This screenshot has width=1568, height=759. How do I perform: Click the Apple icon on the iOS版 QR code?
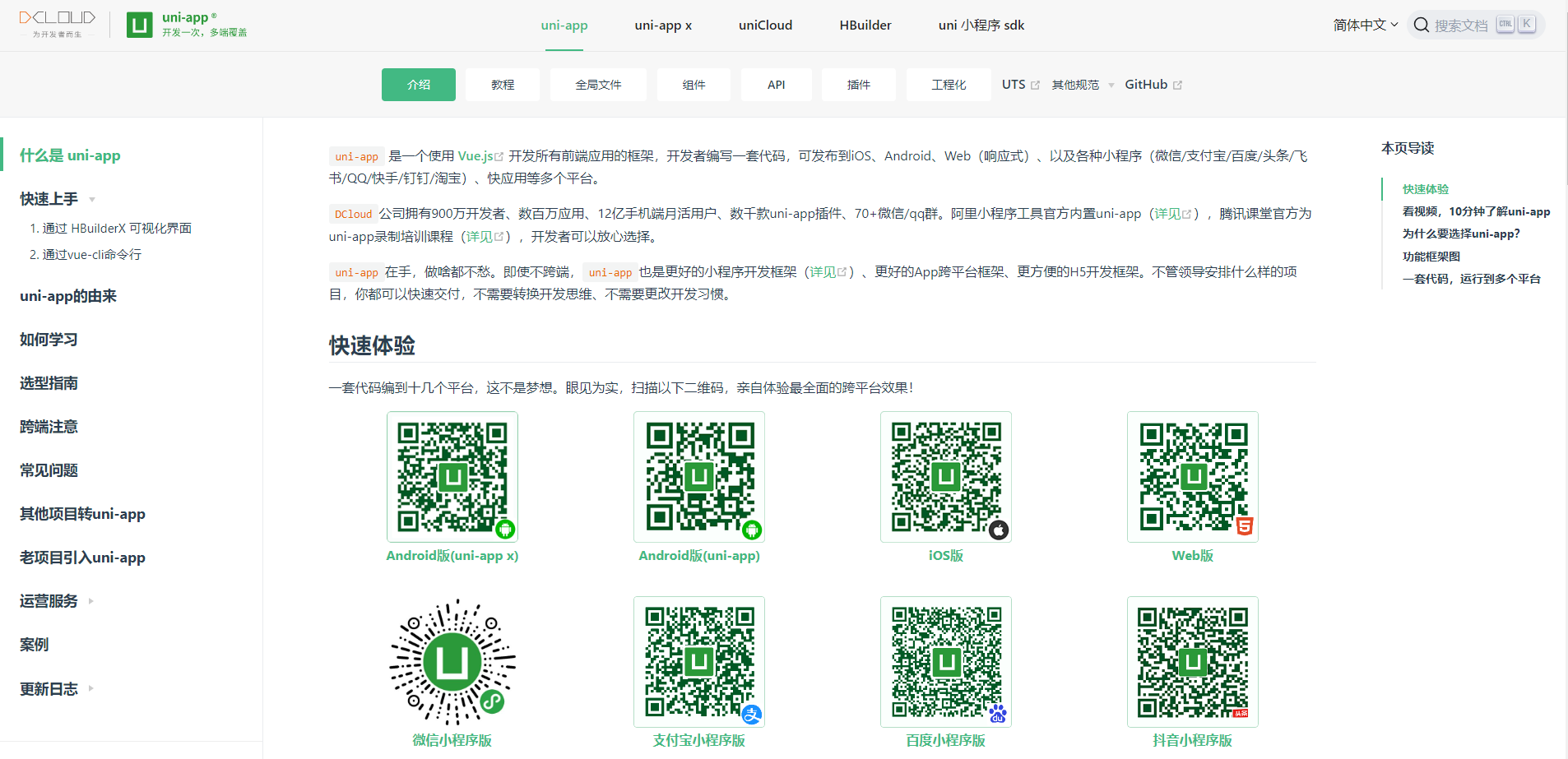click(x=999, y=530)
